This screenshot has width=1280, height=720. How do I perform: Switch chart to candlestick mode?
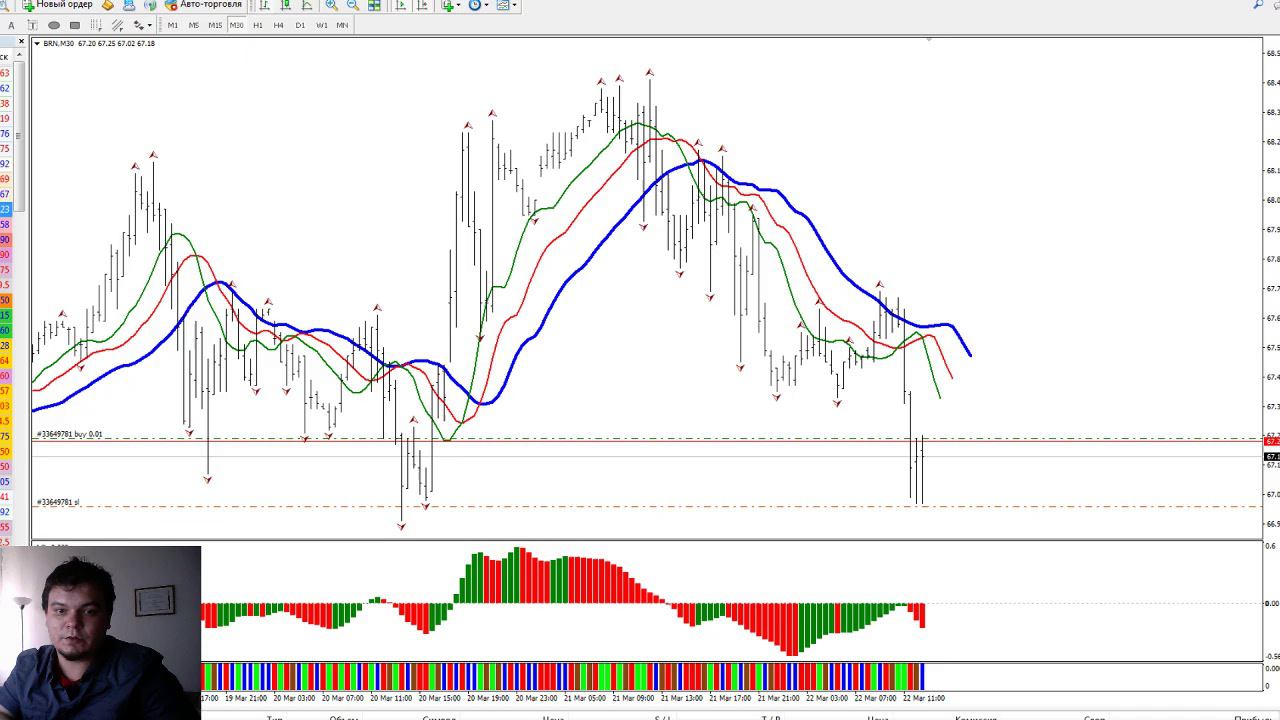click(286, 5)
